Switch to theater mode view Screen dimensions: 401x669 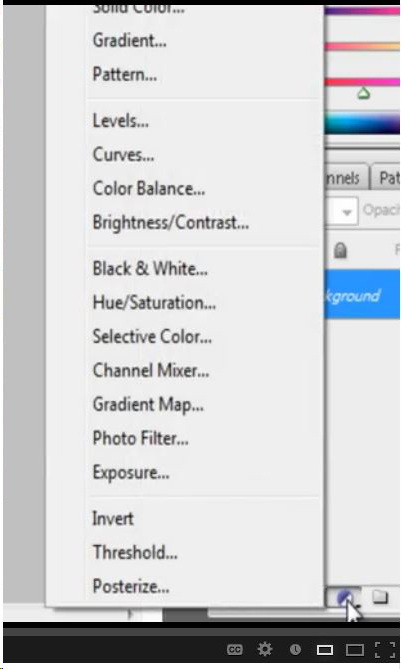[x=355, y=650]
